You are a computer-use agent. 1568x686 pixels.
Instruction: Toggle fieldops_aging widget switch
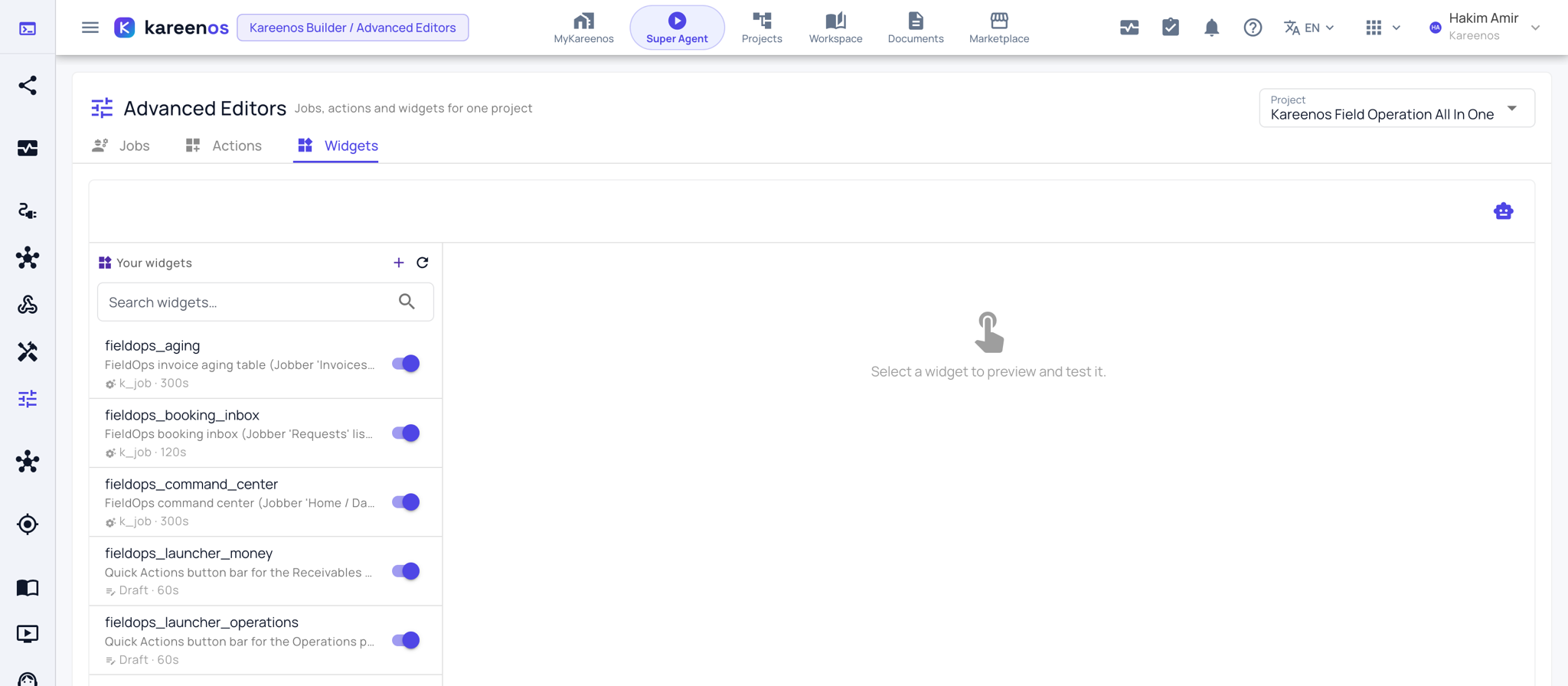pyautogui.click(x=406, y=364)
